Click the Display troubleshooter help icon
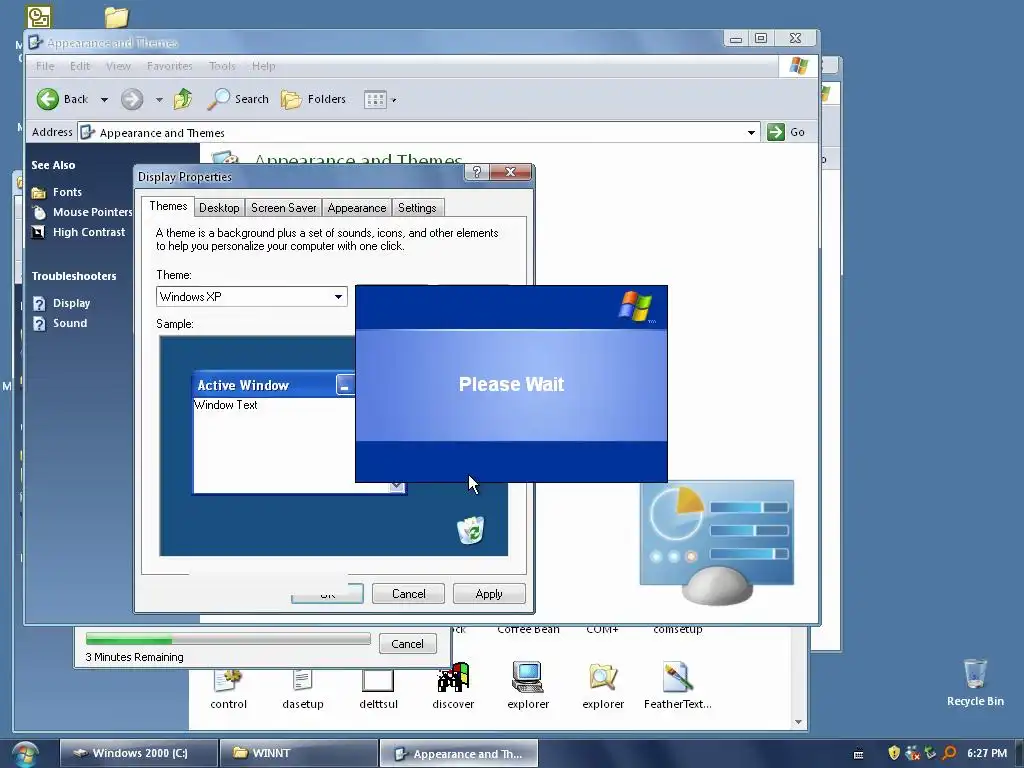 click(39, 304)
